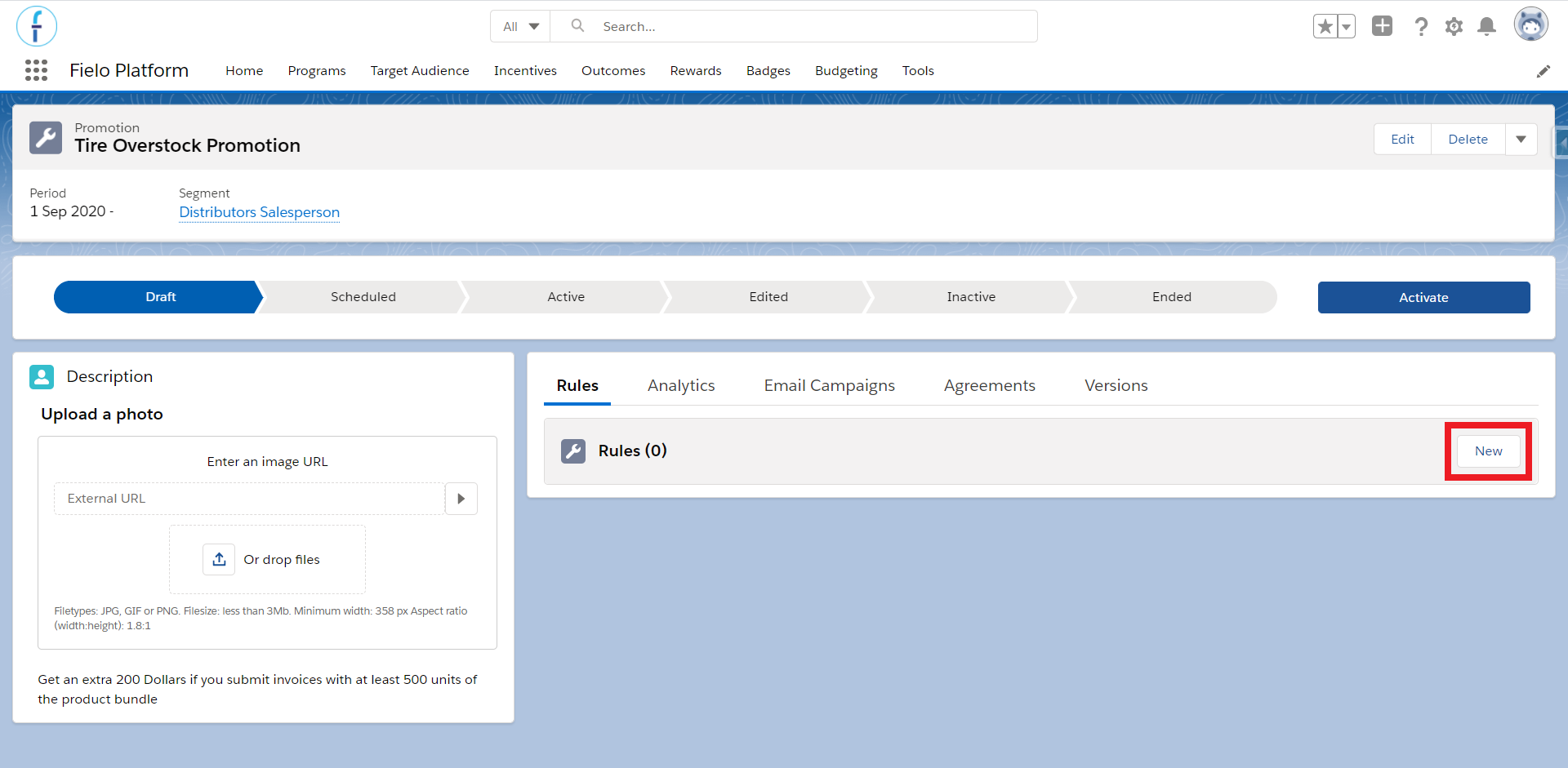Click the Fielo logo icon
This screenshot has width=1568, height=768.
pyautogui.click(x=37, y=26)
